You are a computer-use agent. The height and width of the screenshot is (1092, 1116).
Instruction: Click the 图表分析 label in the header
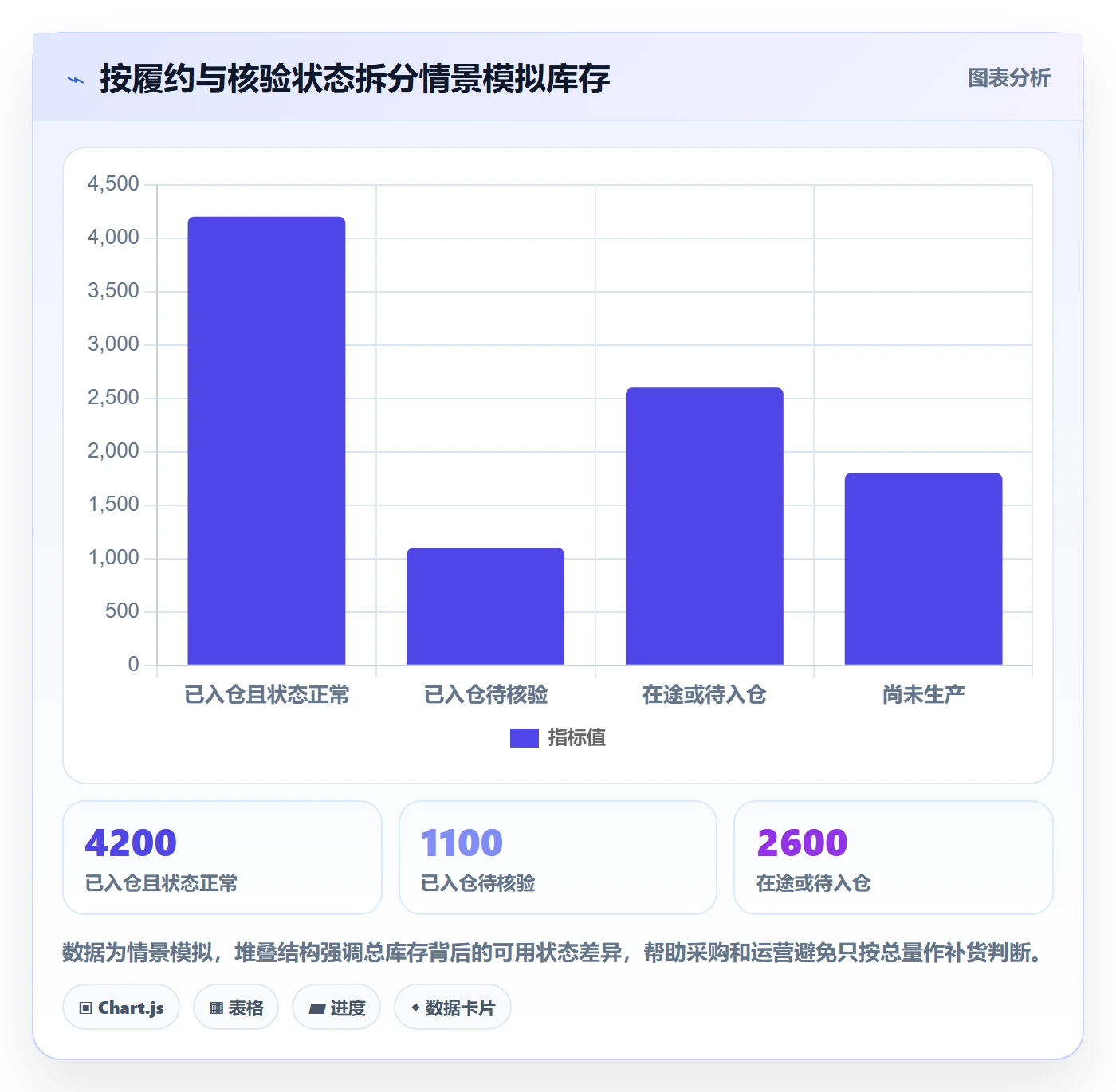(x=1009, y=77)
